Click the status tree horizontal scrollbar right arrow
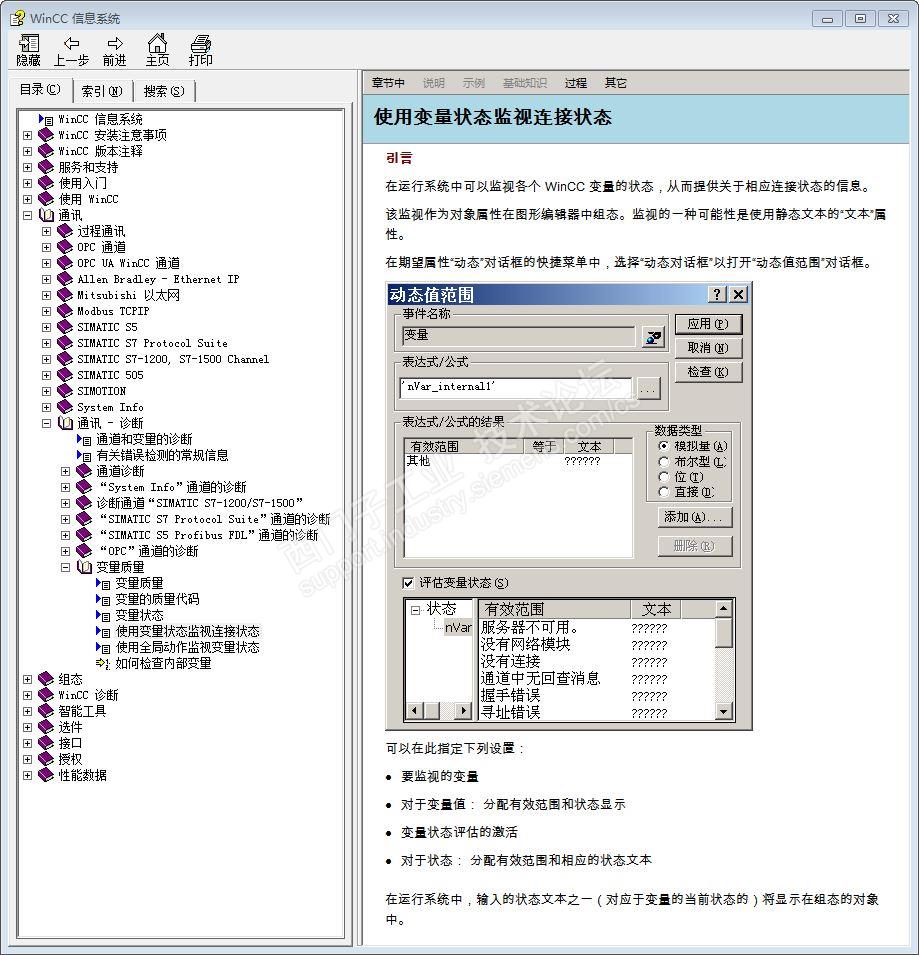 click(463, 710)
